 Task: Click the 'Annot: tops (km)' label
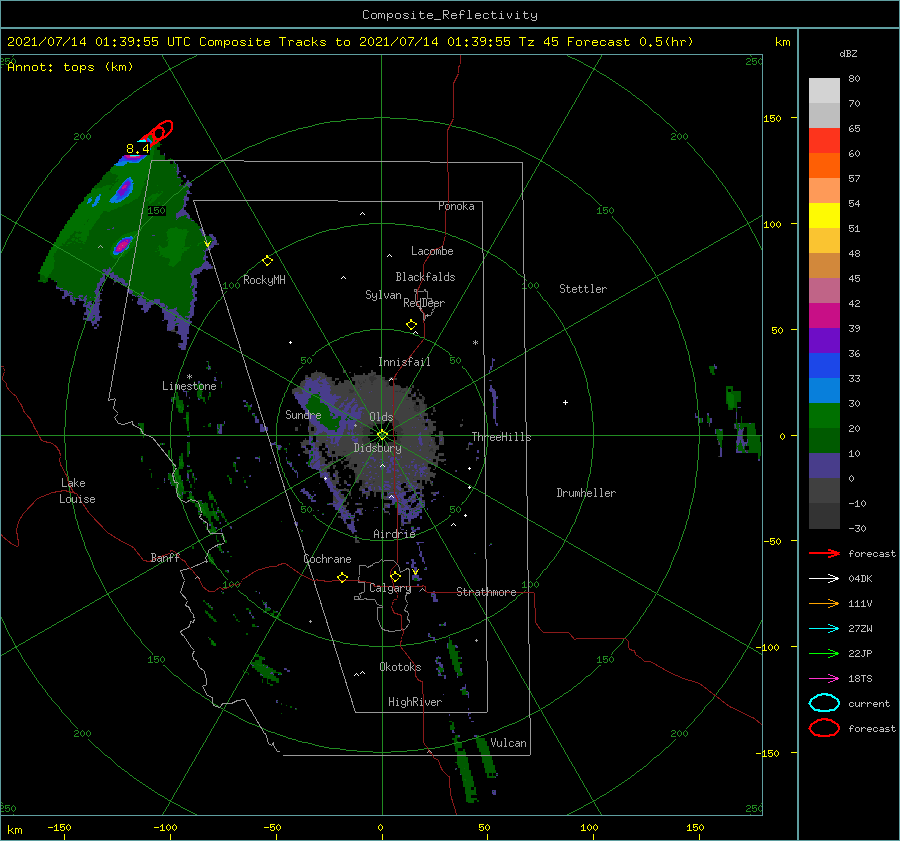(x=70, y=67)
